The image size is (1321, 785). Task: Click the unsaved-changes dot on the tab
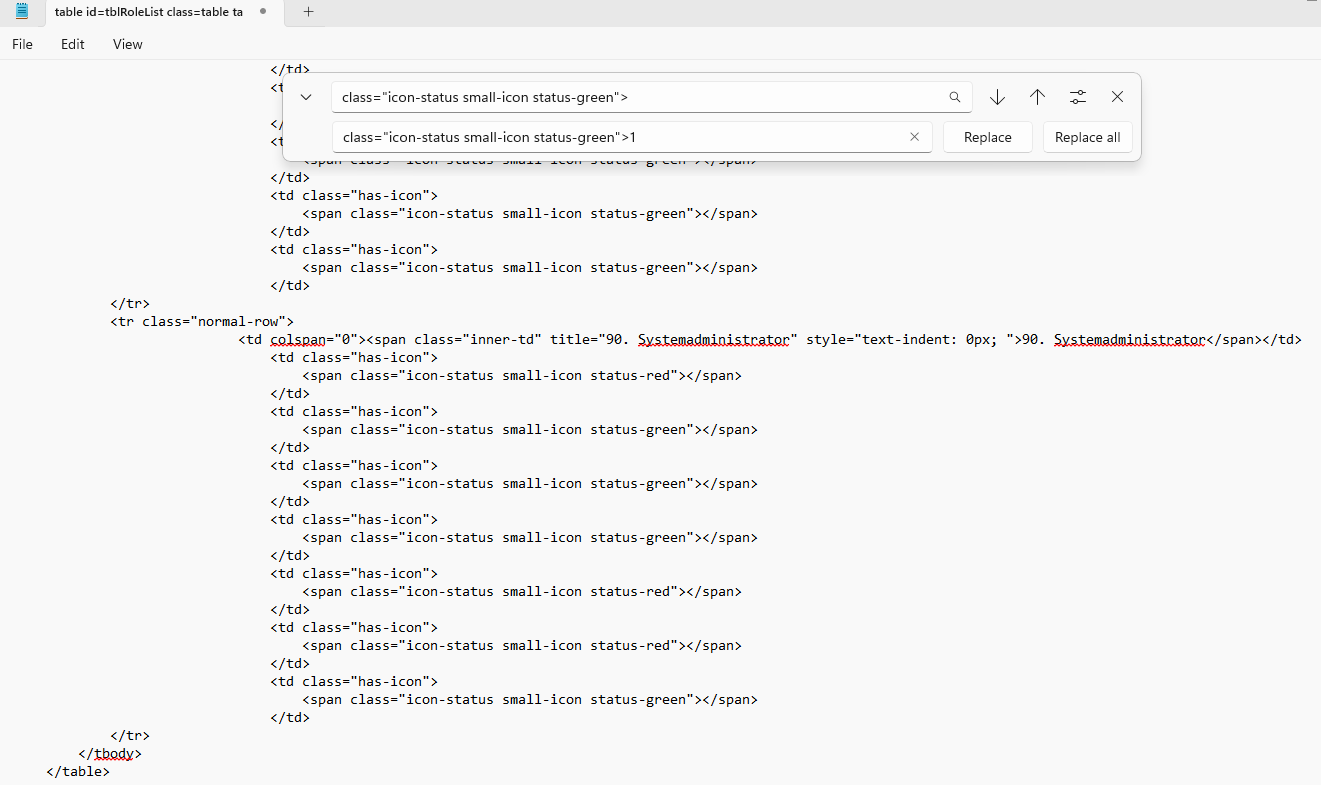tap(262, 12)
